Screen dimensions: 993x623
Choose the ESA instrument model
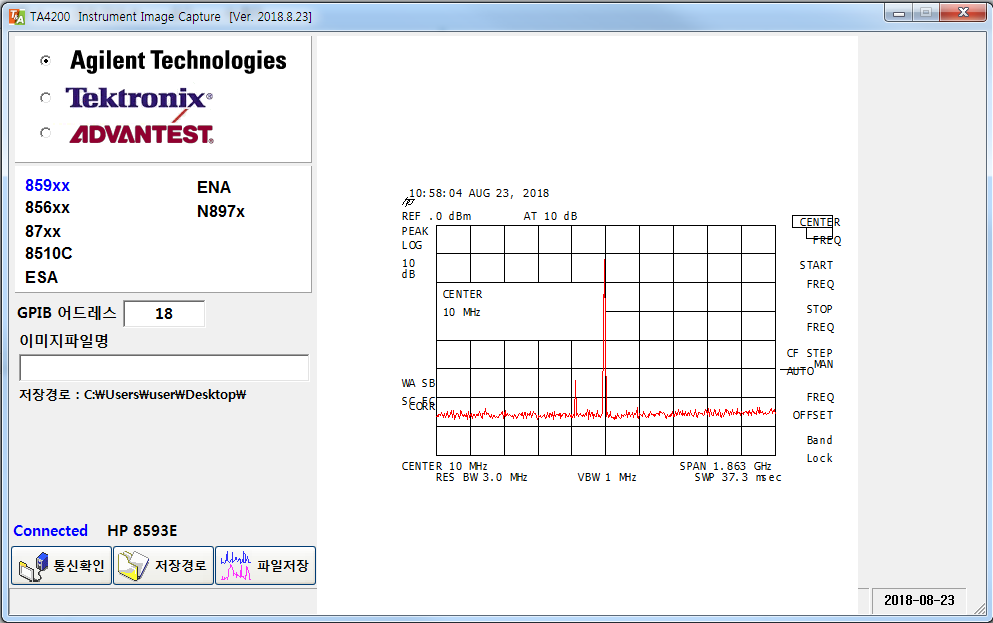click(x=41, y=277)
